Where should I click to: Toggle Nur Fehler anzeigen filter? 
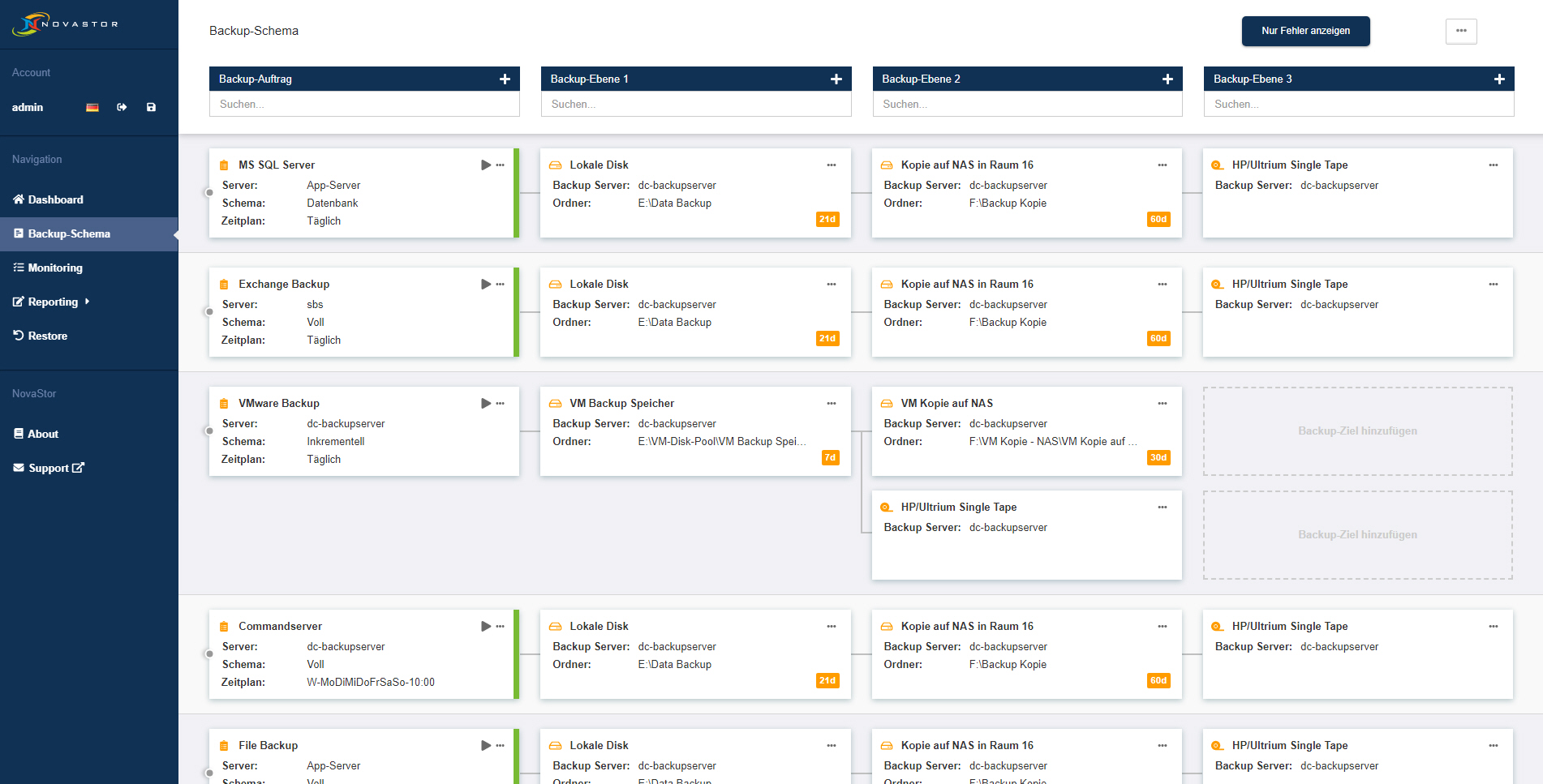click(x=1305, y=31)
